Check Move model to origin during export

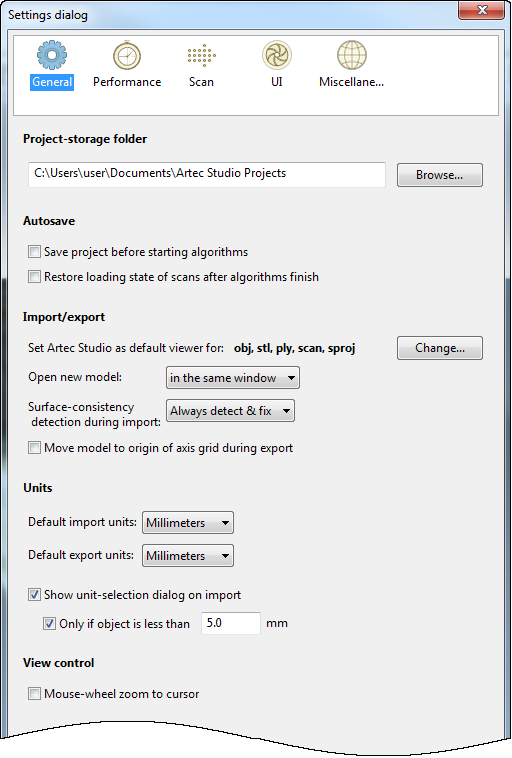(x=34, y=448)
